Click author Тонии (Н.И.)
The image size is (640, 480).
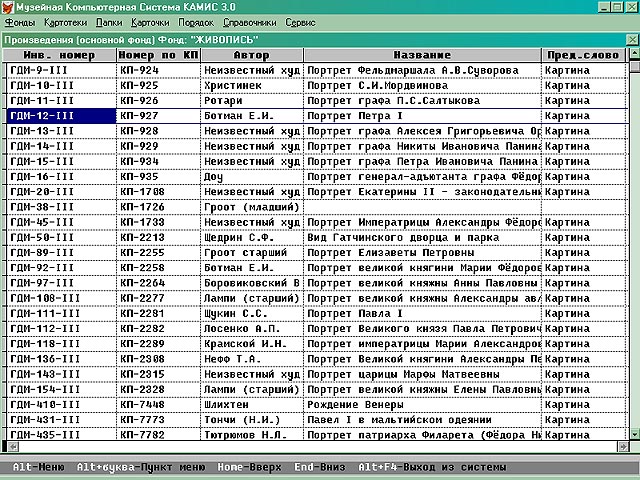click(x=242, y=420)
